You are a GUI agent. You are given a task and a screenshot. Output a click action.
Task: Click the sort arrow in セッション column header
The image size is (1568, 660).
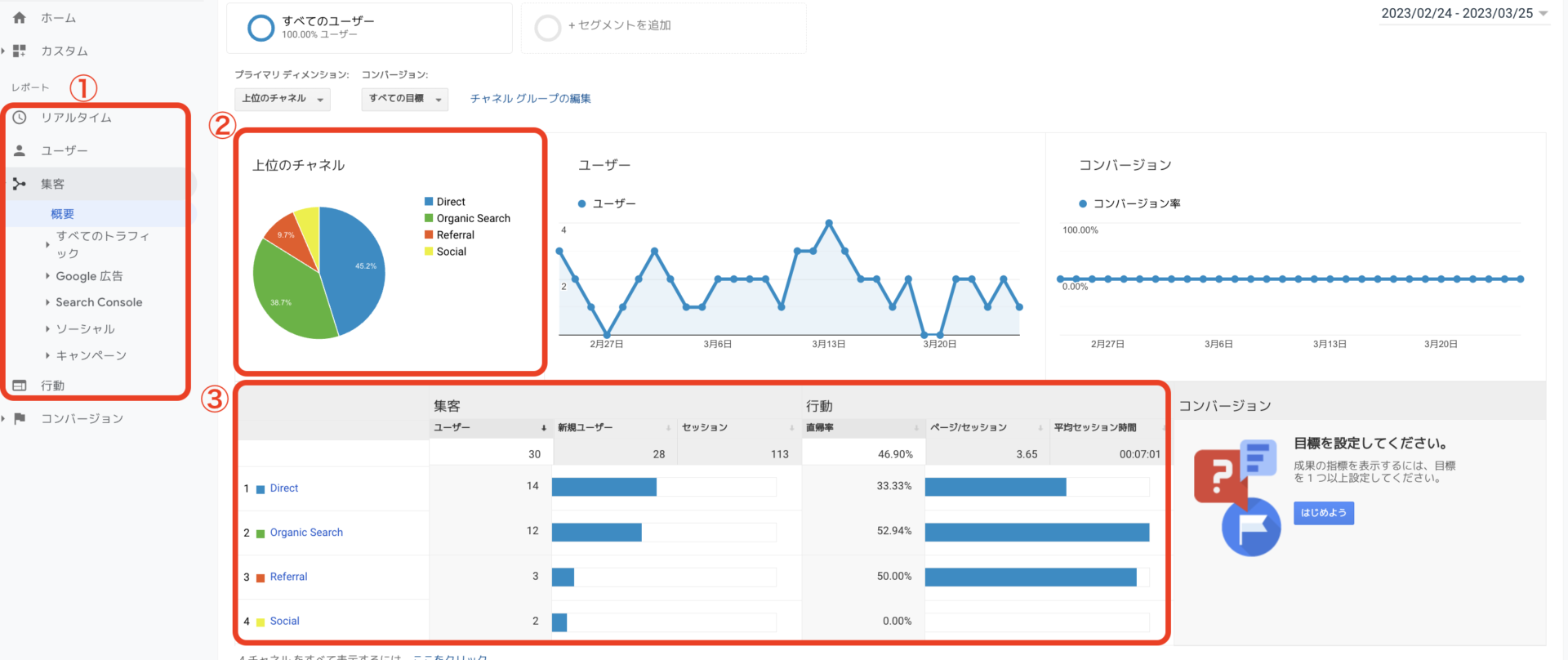[791, 428]
